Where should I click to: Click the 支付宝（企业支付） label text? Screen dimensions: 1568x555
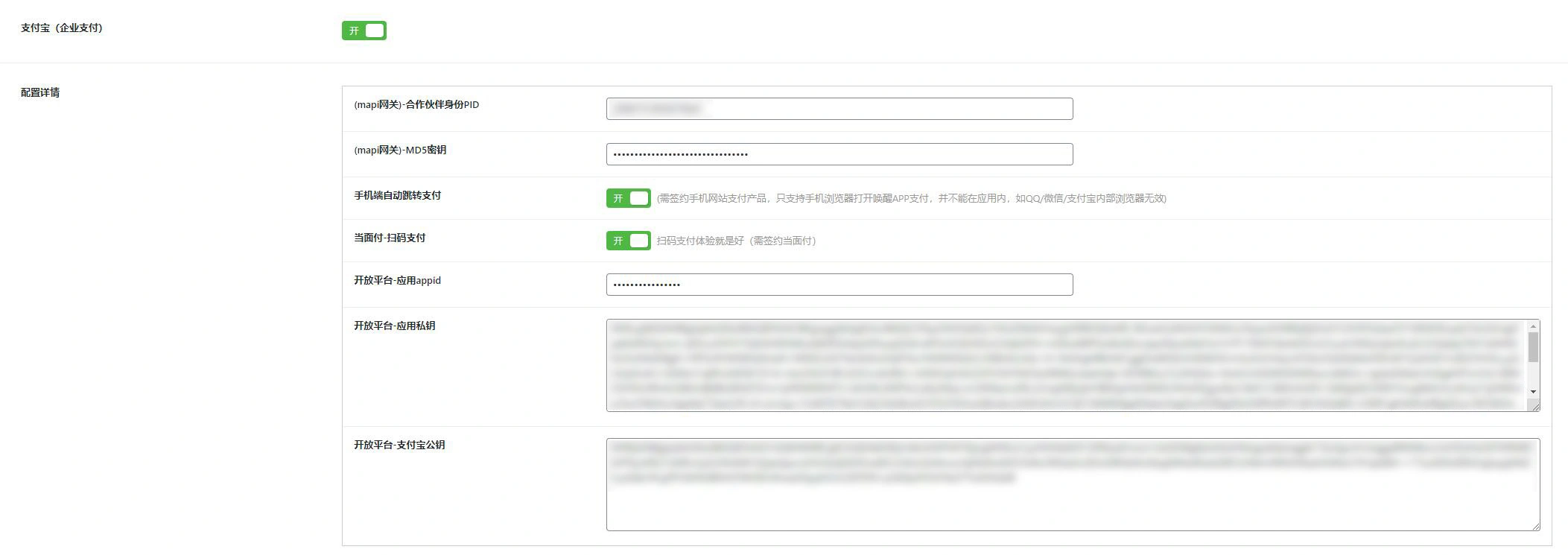coord(62,28)
